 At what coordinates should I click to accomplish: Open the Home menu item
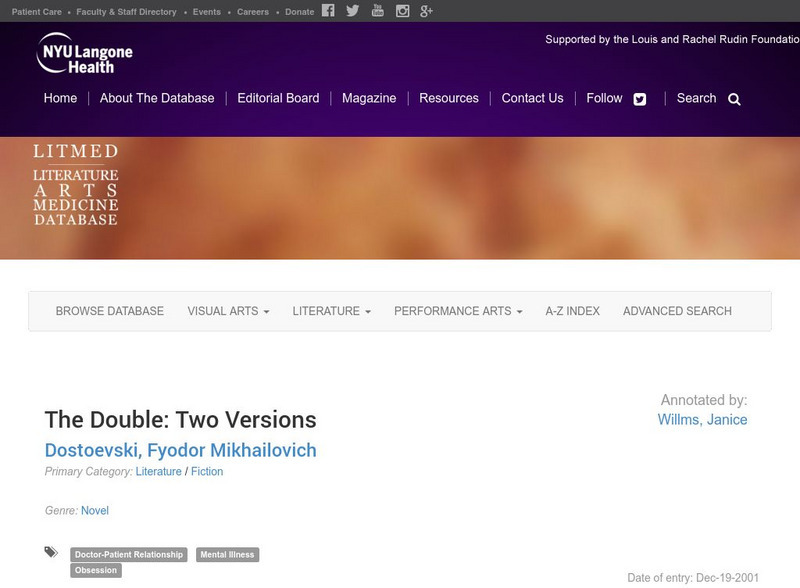60,98
